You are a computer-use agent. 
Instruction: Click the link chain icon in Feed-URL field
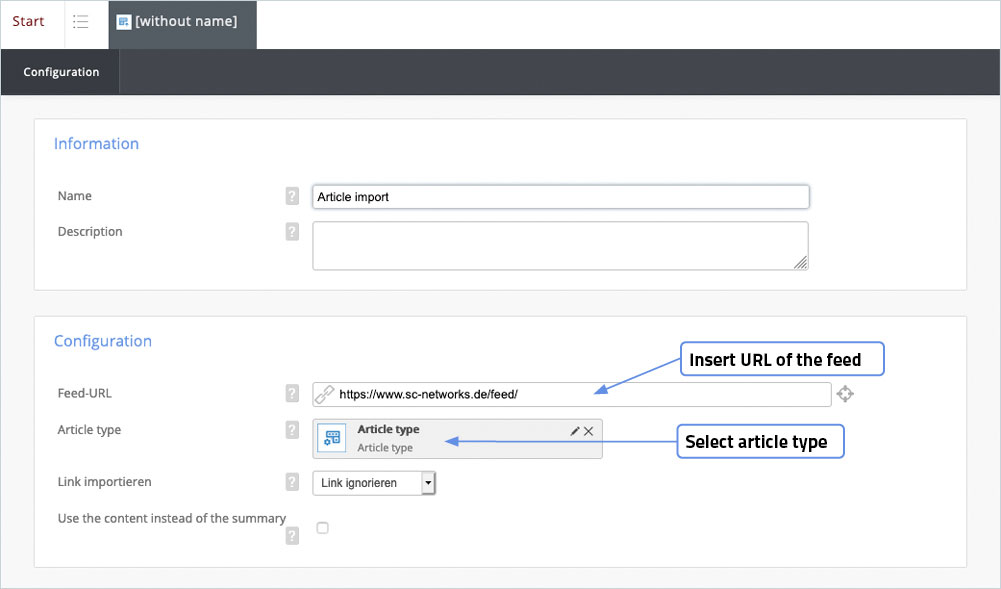point(324,394)
